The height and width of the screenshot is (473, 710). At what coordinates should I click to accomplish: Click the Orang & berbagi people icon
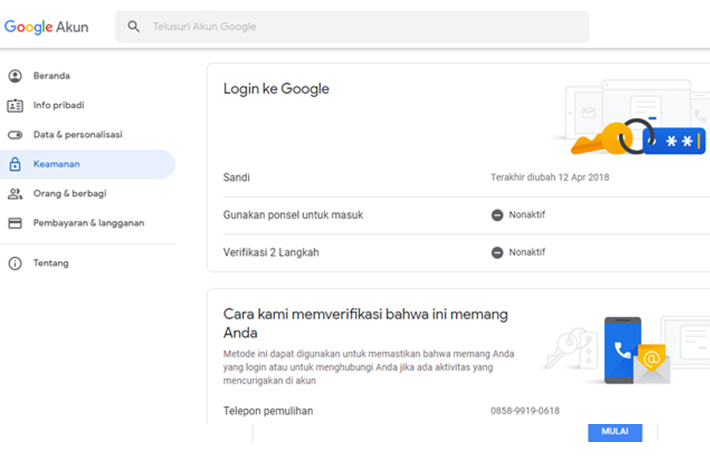tap(15, 194)
